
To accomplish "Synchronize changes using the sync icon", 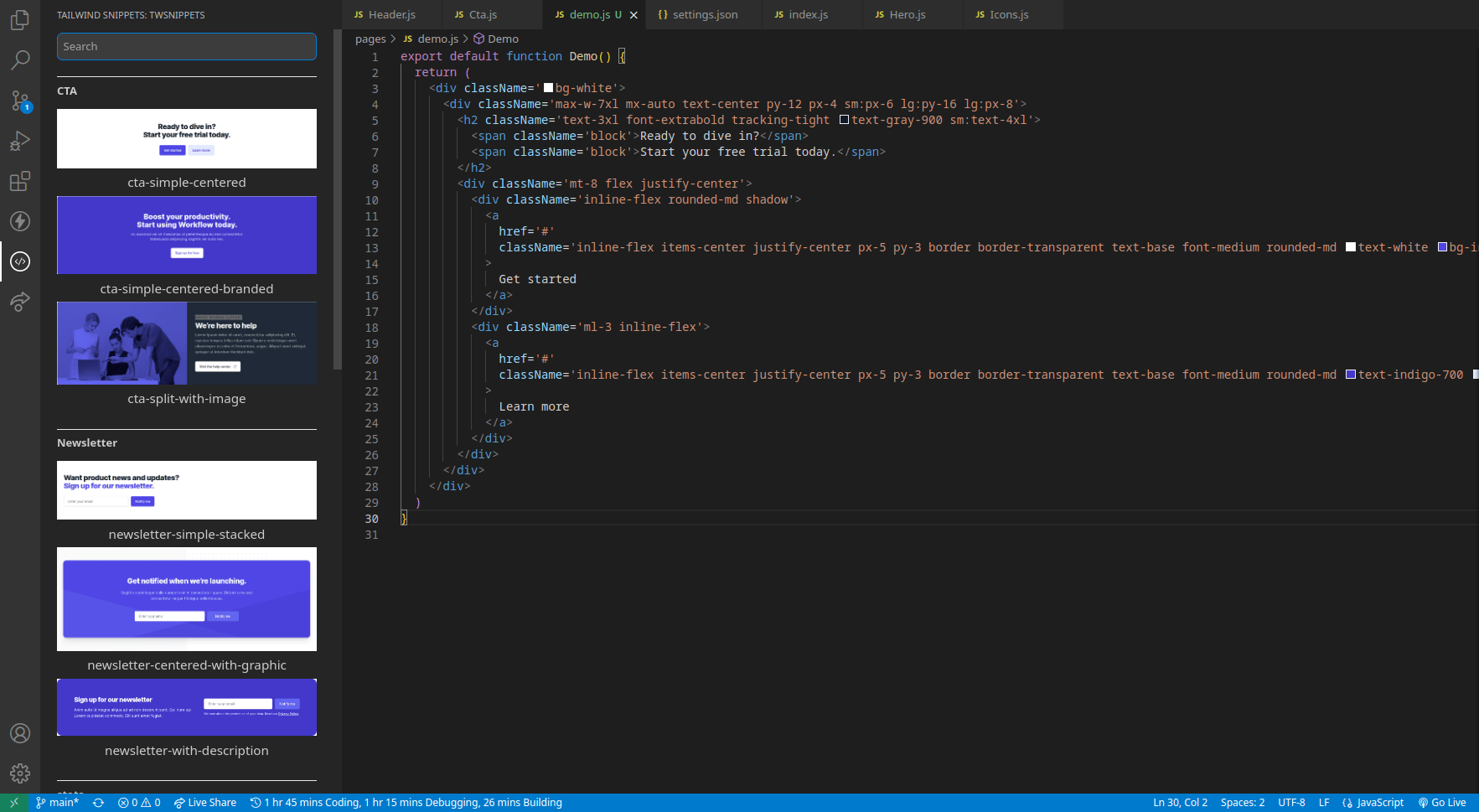I will (x=98, y=803).
